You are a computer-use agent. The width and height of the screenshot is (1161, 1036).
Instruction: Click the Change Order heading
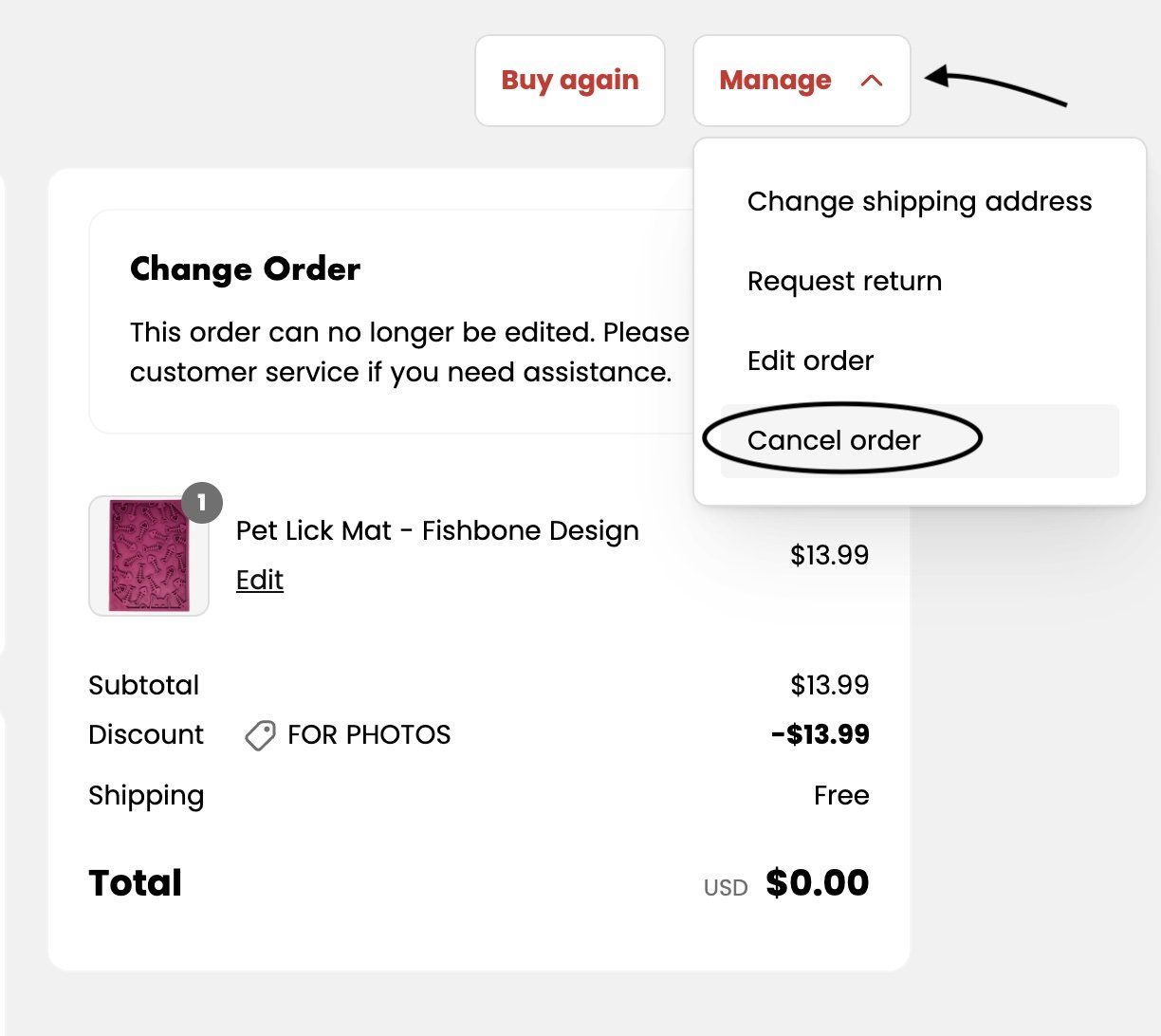tap(246, 268)
